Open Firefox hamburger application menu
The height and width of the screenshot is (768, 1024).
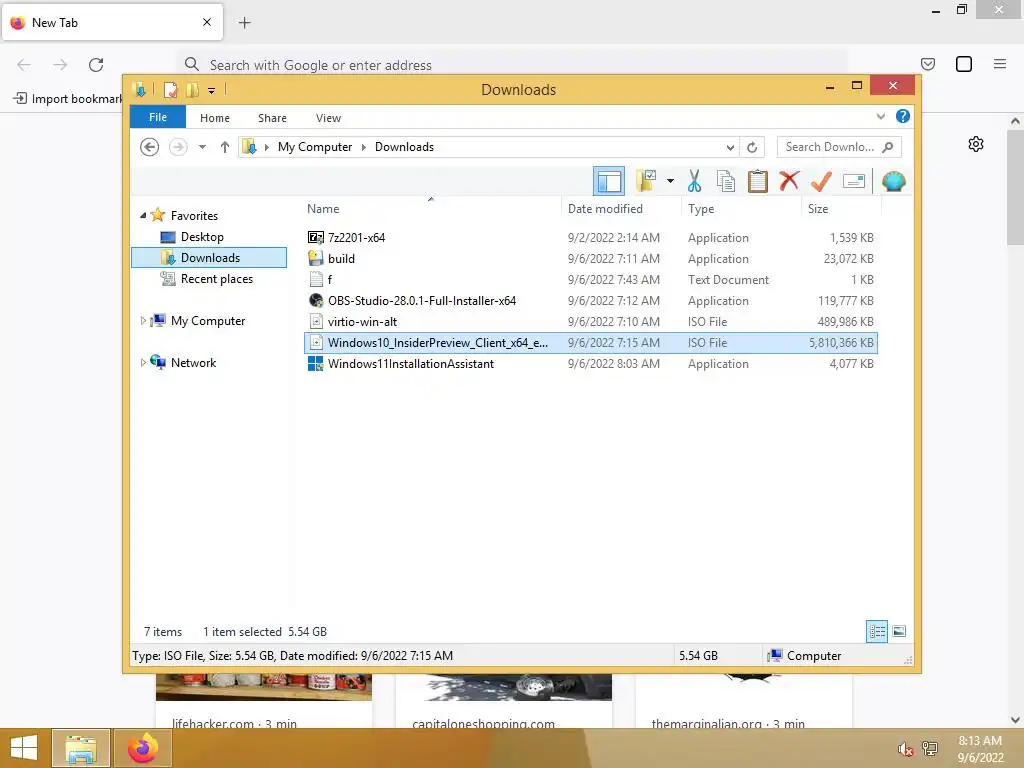[999, 64]
